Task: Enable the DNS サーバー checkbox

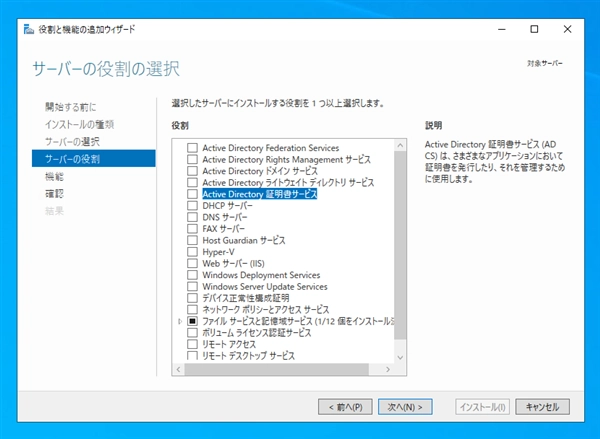Action: pos(192,217)
